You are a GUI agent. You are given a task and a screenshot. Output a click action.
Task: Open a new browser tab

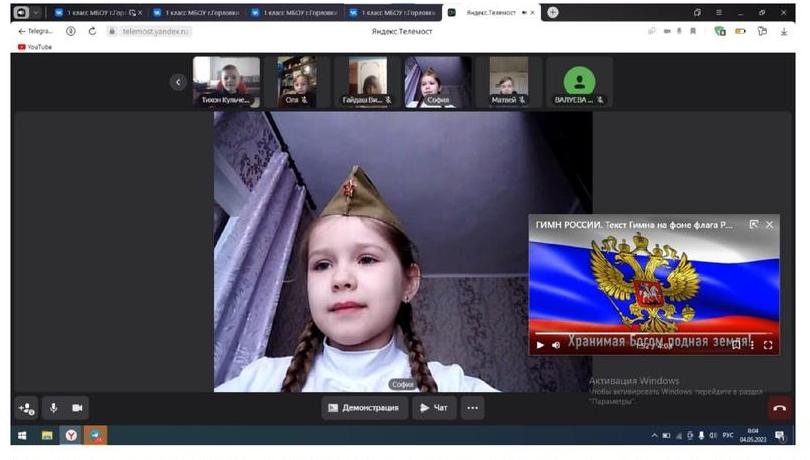[553, 12]
